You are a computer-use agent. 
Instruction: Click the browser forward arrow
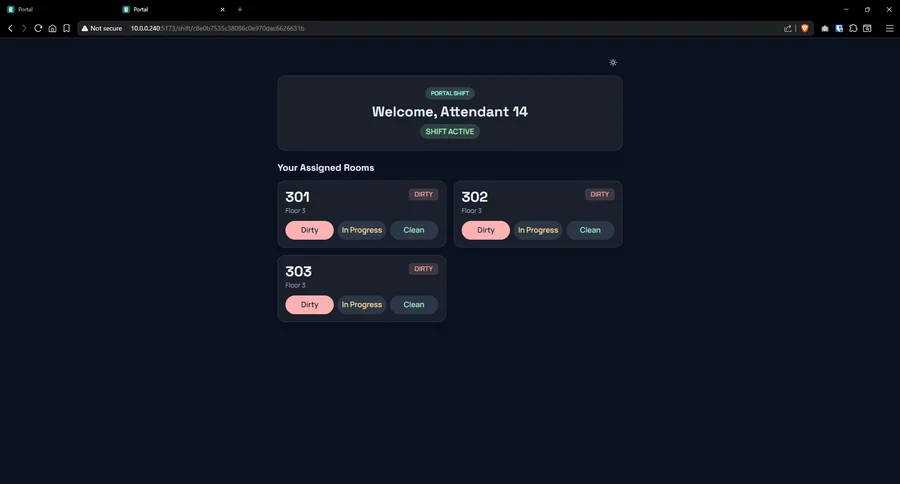pos(24,28)
